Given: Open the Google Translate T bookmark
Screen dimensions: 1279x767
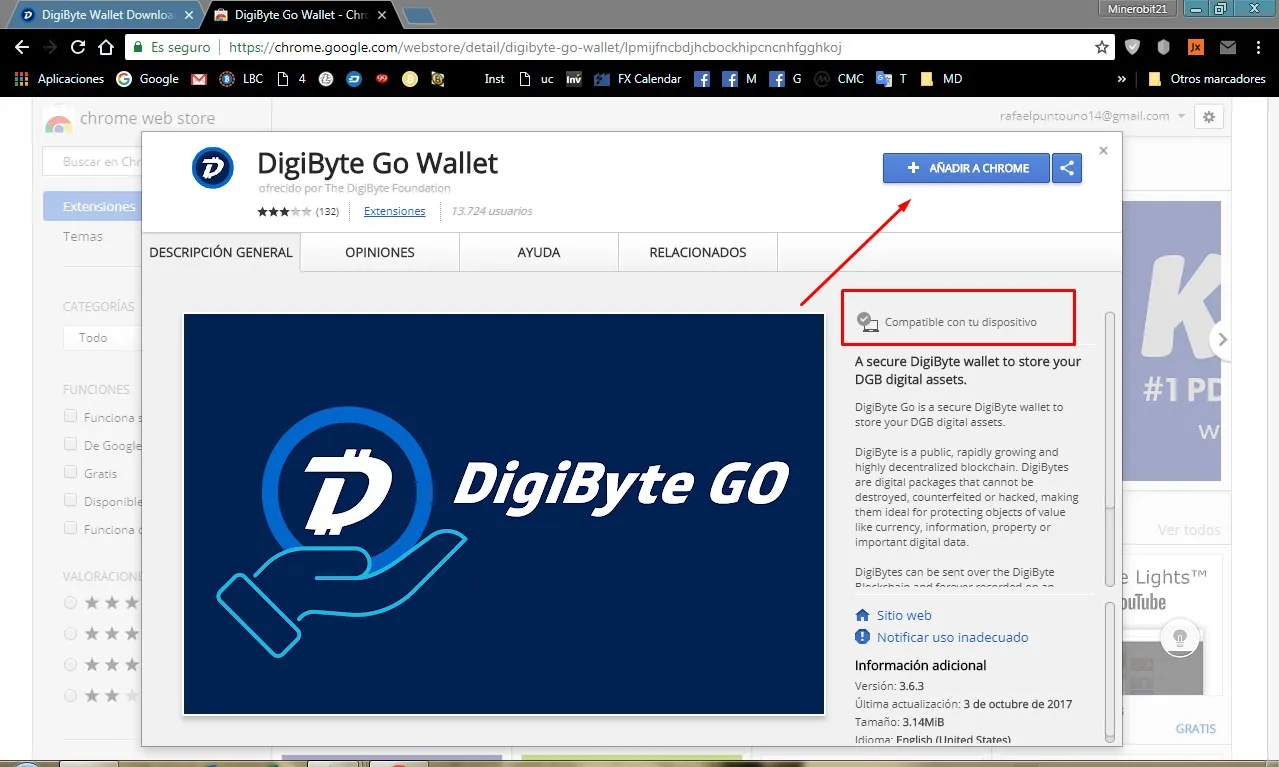Looking at the screenshot, I should point(891,79).
